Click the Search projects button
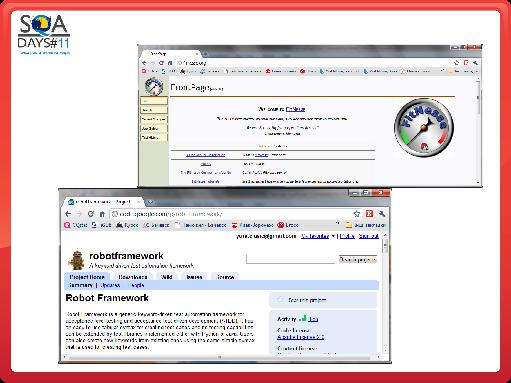Screen dimensions: 511x383 pyautogui.click(x=358, y=259)
